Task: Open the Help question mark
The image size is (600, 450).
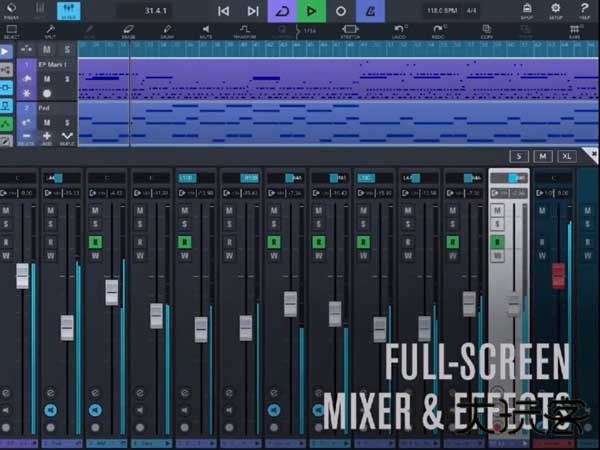Action: pyautogui.click(x=584, y=10)
